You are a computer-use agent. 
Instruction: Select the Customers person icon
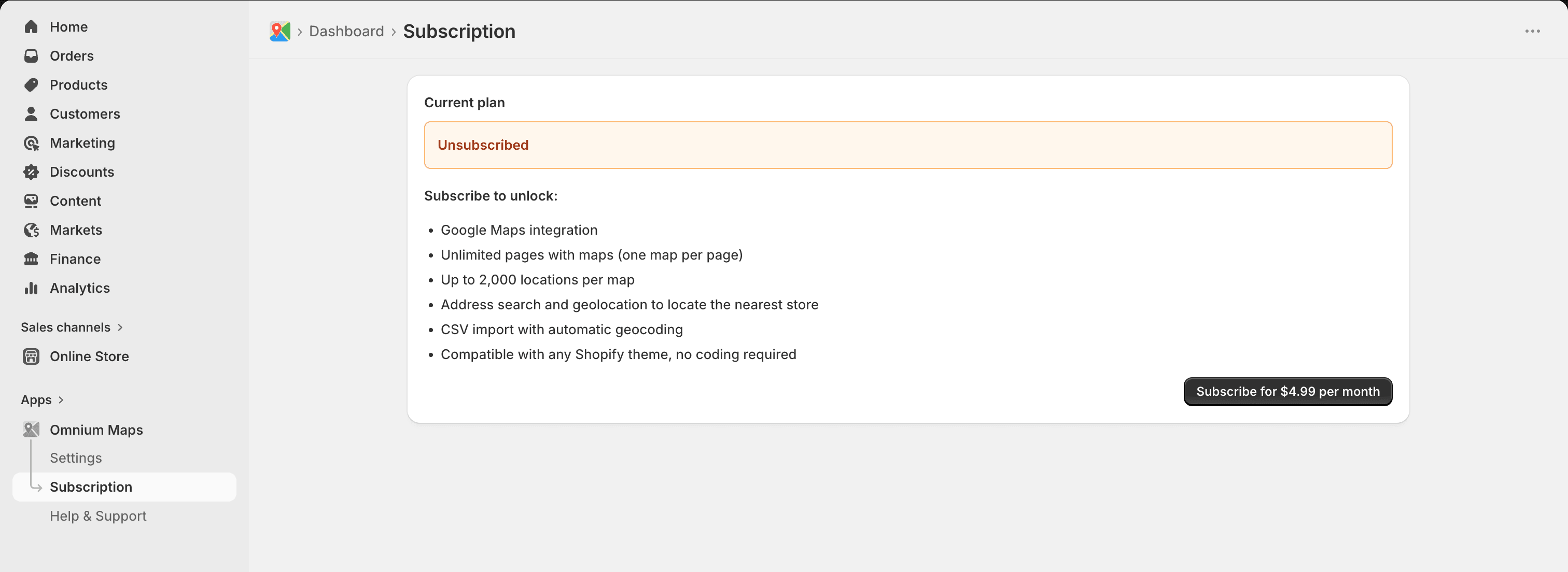(31, 114)
